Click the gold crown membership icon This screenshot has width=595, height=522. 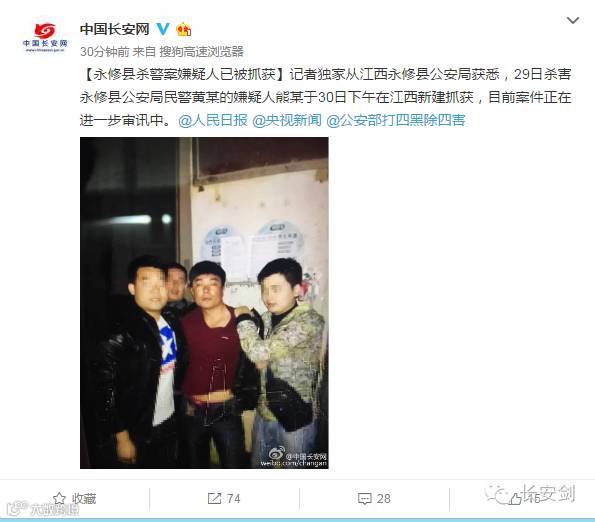click(x=184, y=29)
